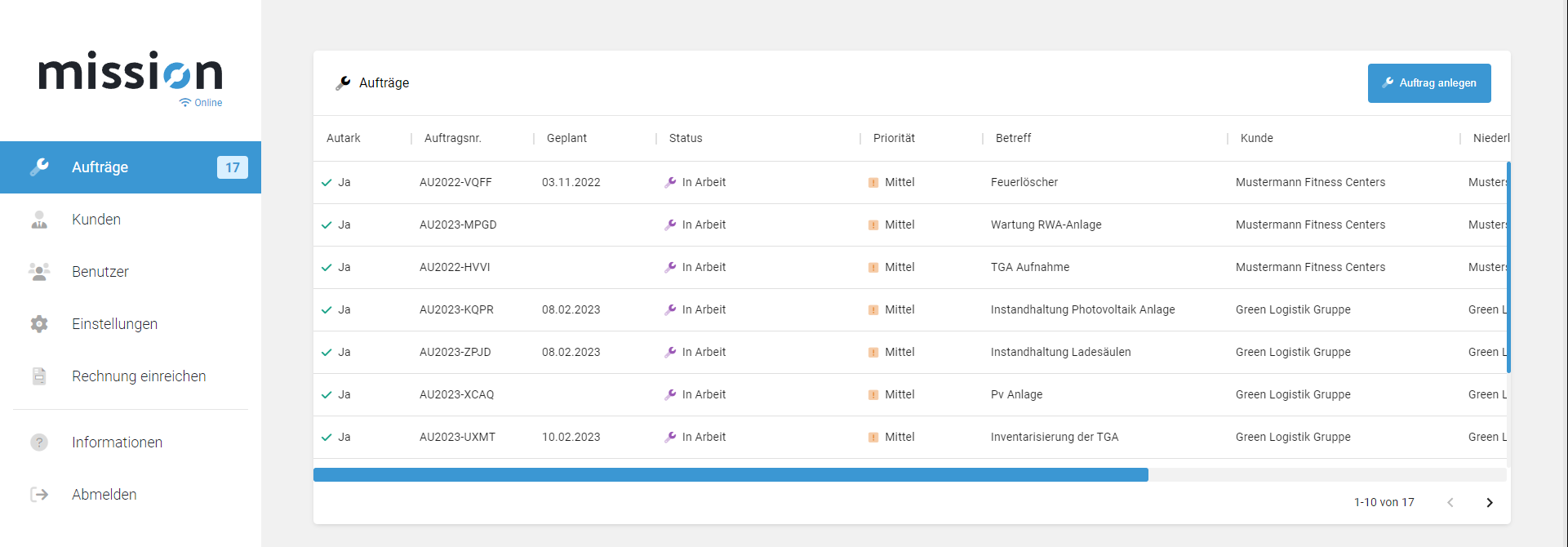The image size is (1568, 547).
Task: Click subject Inventarisierung der TGA
Action: click(1055, 438)
